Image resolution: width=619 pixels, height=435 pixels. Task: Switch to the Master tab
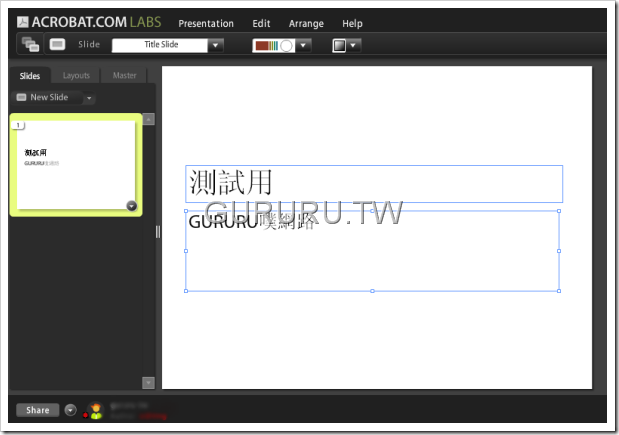[124, 75]
